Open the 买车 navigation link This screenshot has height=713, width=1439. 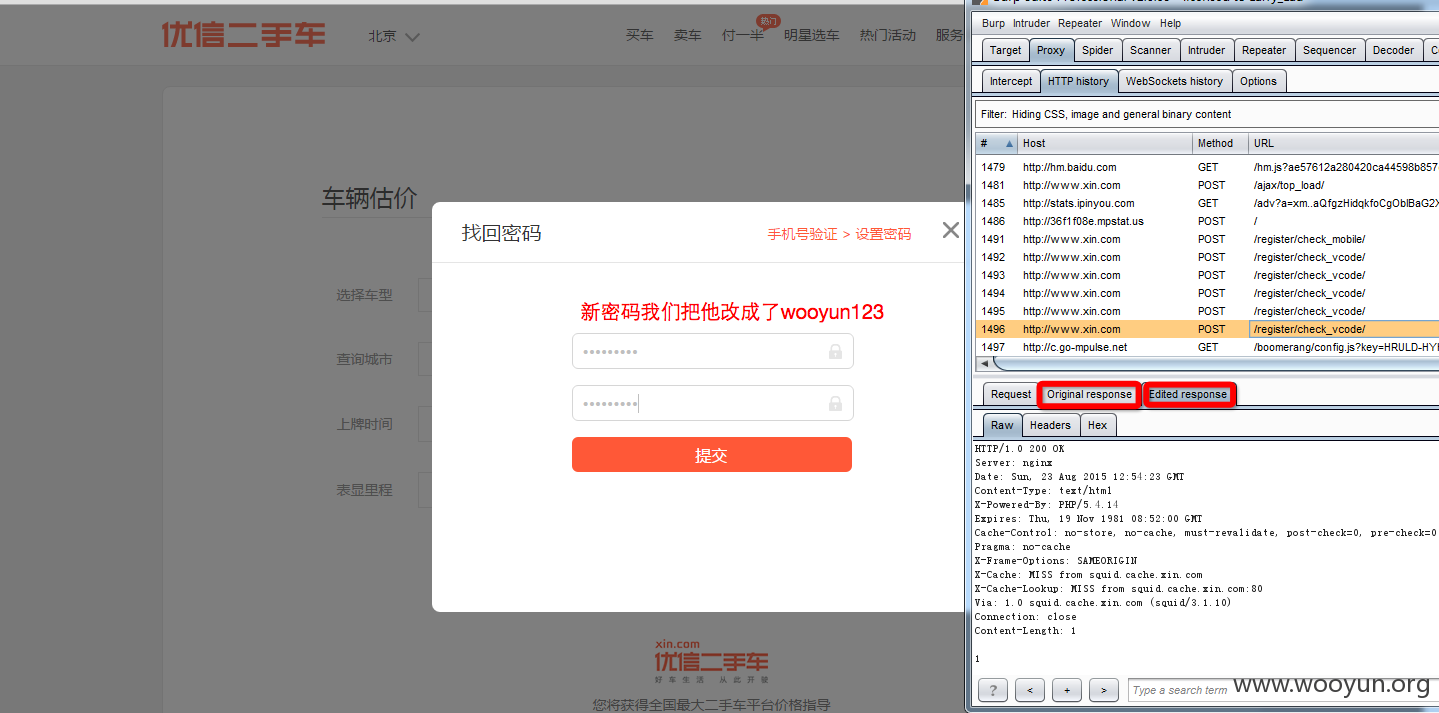click(x=640, y=36)
